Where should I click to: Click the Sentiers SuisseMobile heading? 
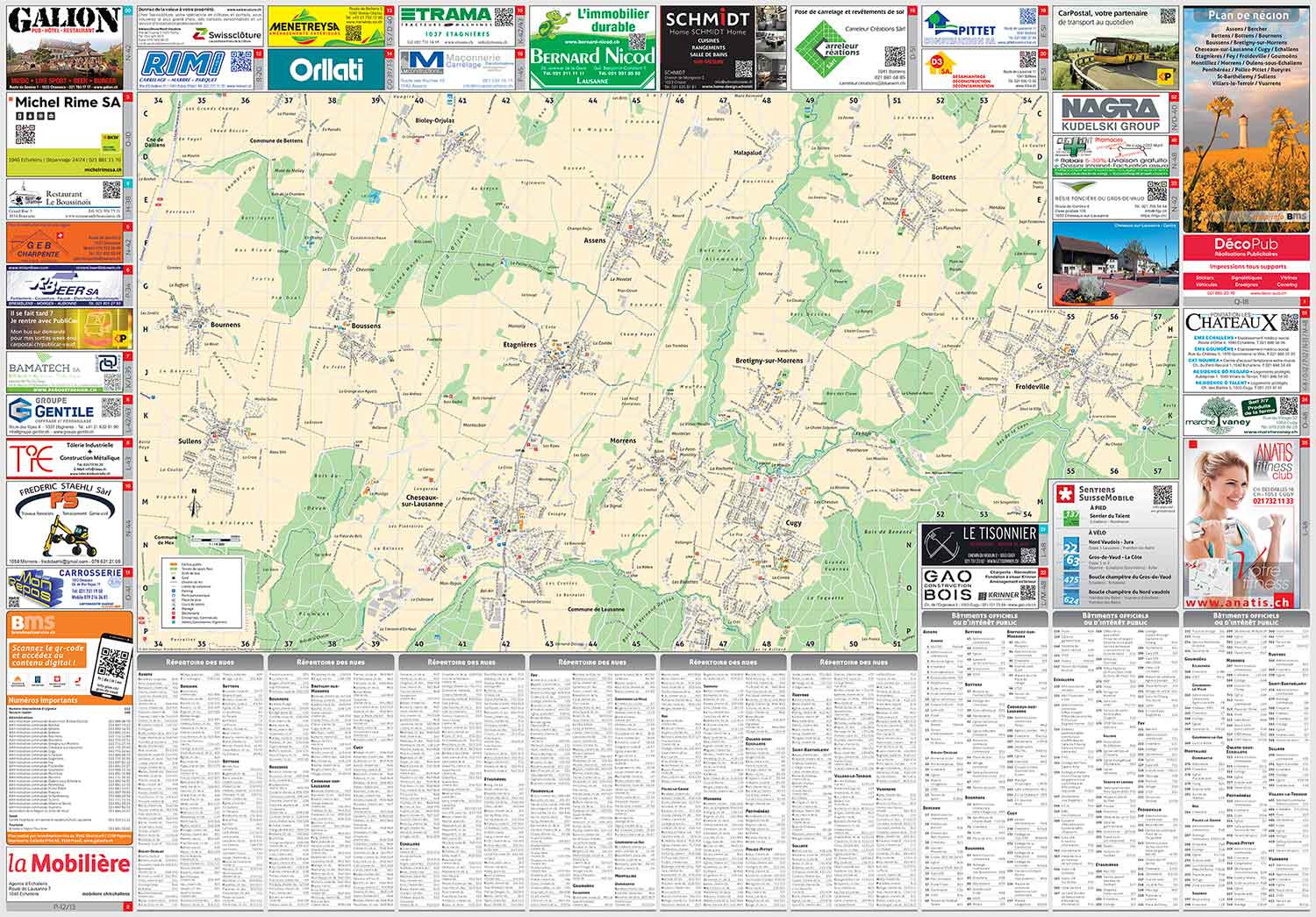1106,493
